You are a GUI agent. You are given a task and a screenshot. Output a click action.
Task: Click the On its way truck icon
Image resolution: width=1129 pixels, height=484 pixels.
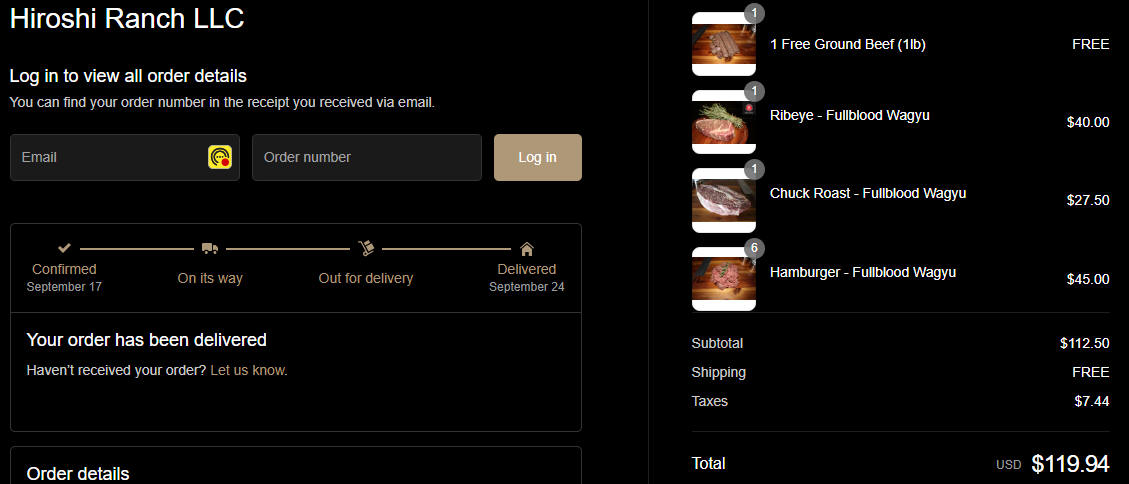point(210,248)
